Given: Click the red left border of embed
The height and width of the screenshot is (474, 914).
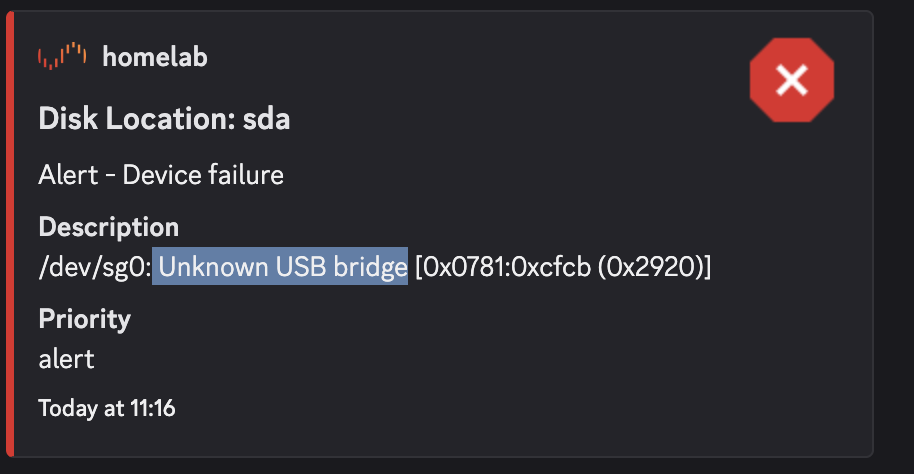Looking at the screenshot, I should pos(9,233).
